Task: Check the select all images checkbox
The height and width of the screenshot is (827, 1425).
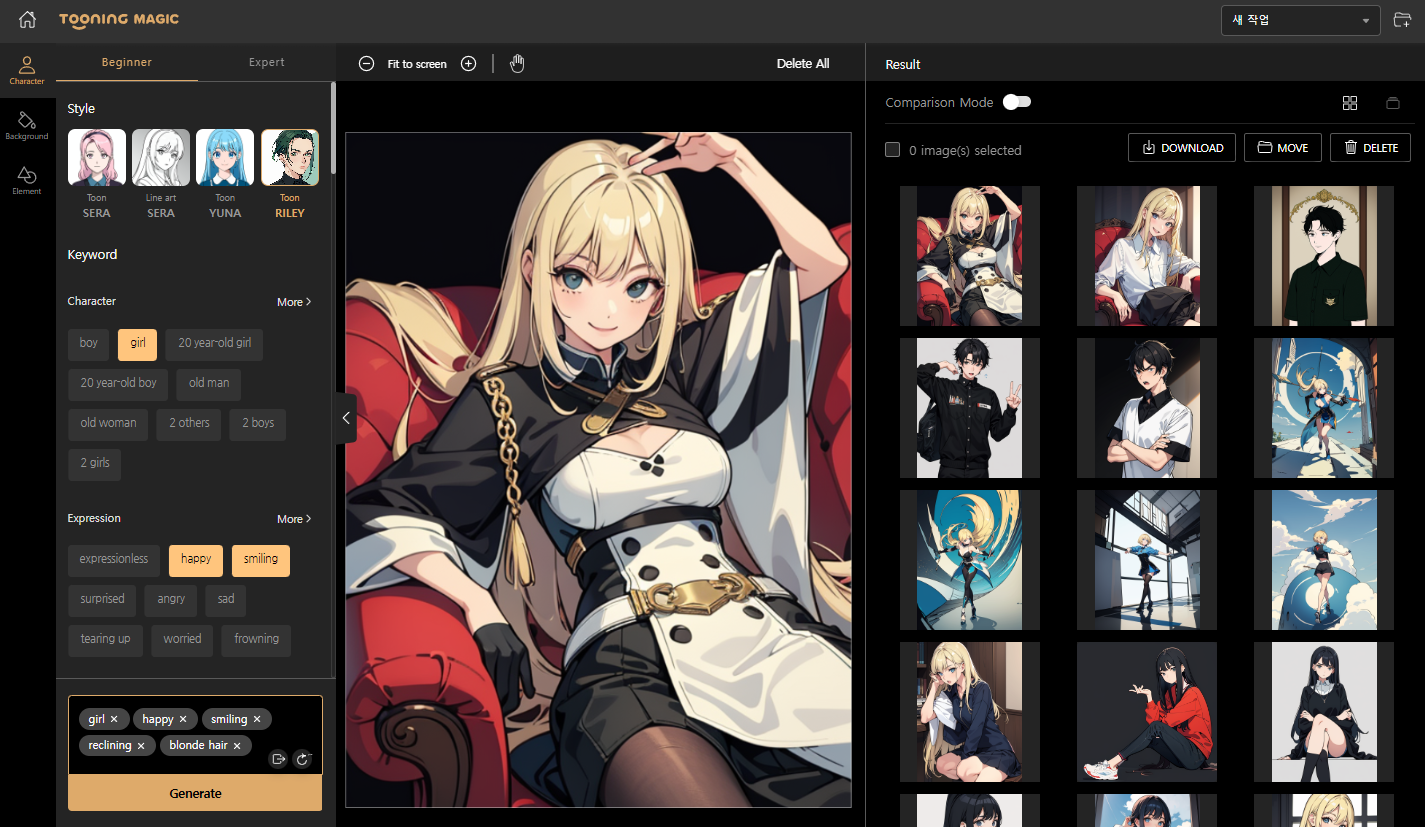Action: [892, 150]
